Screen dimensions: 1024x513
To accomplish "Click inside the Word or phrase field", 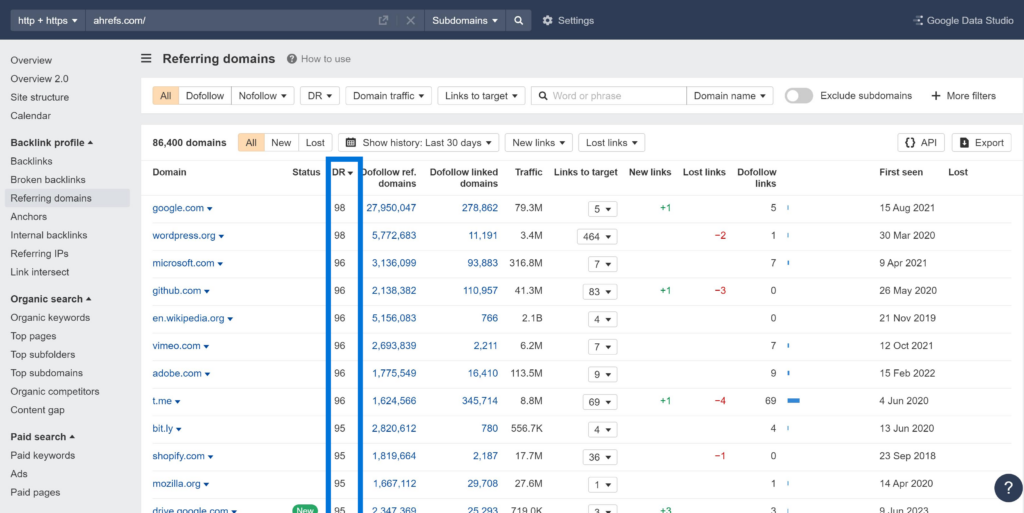I will pos(609,96).
